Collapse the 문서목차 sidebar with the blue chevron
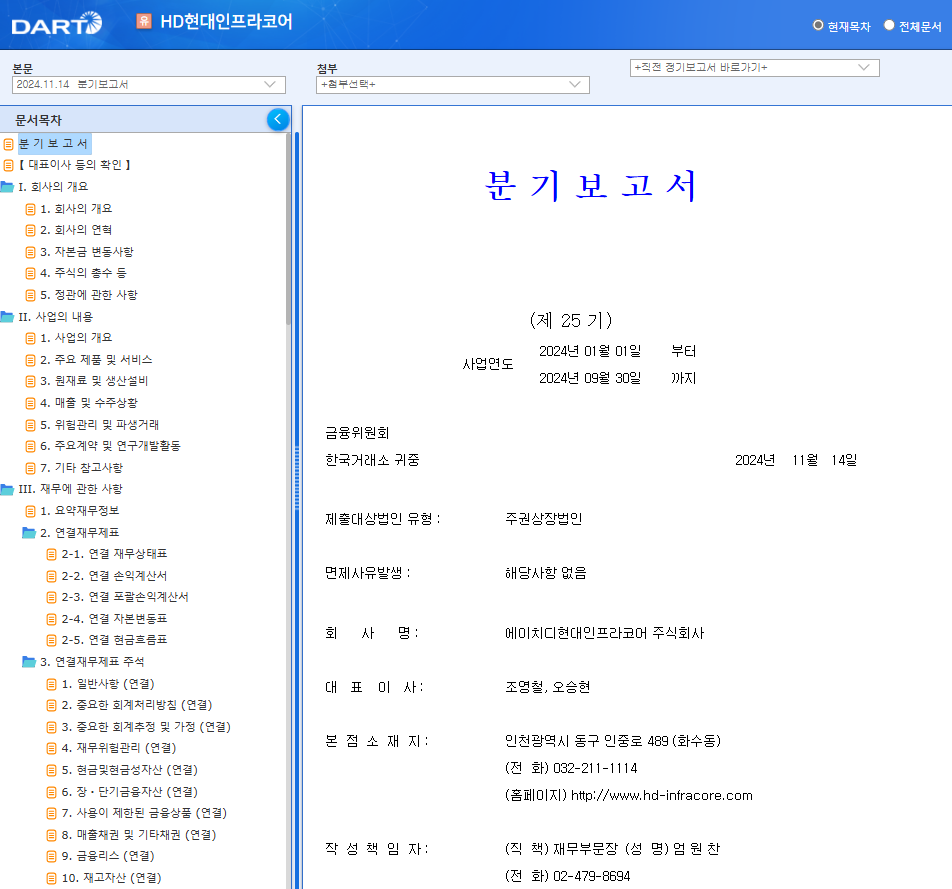 click(x=278, y=118)
